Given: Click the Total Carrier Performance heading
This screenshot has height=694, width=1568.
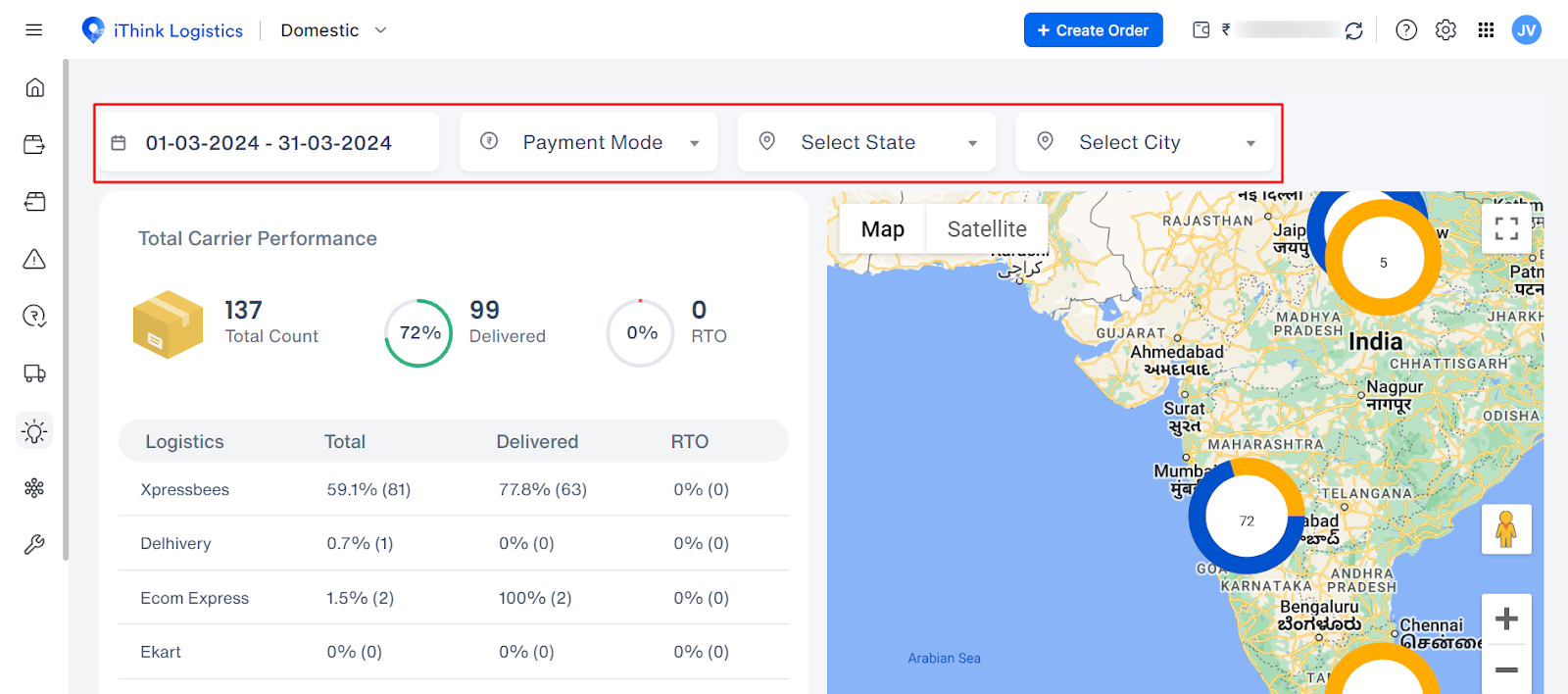Looking at the screenshot, I should click(x=258, y=238).
